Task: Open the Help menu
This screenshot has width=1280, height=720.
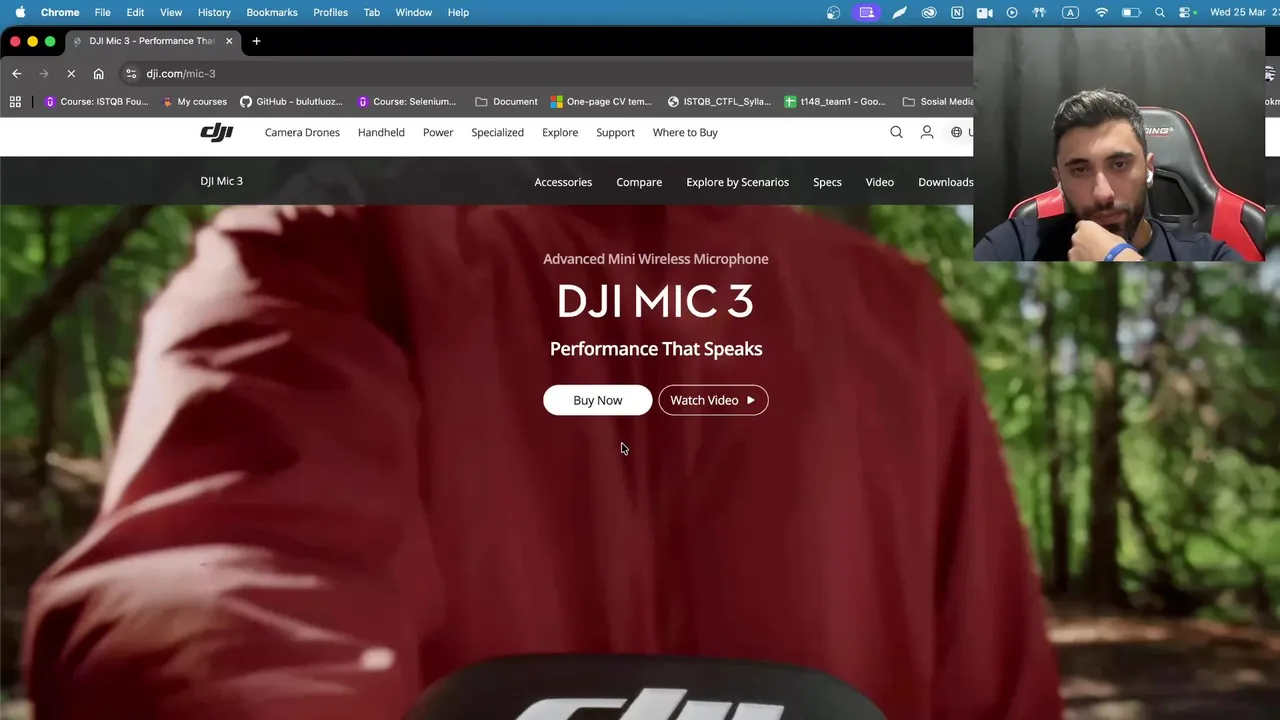Action: [458, 12]
